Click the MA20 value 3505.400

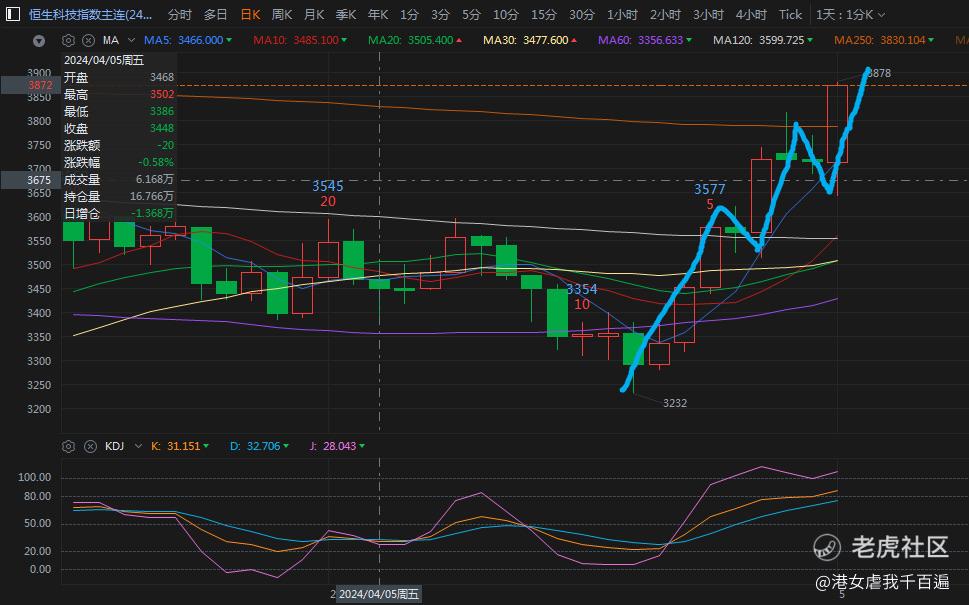tap(430, 40)
